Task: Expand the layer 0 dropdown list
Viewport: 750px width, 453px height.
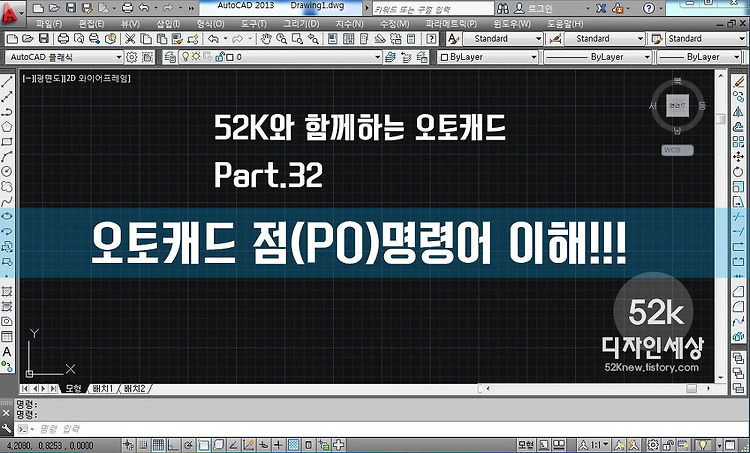Action: pyautogui.click(x=377, y=57)
